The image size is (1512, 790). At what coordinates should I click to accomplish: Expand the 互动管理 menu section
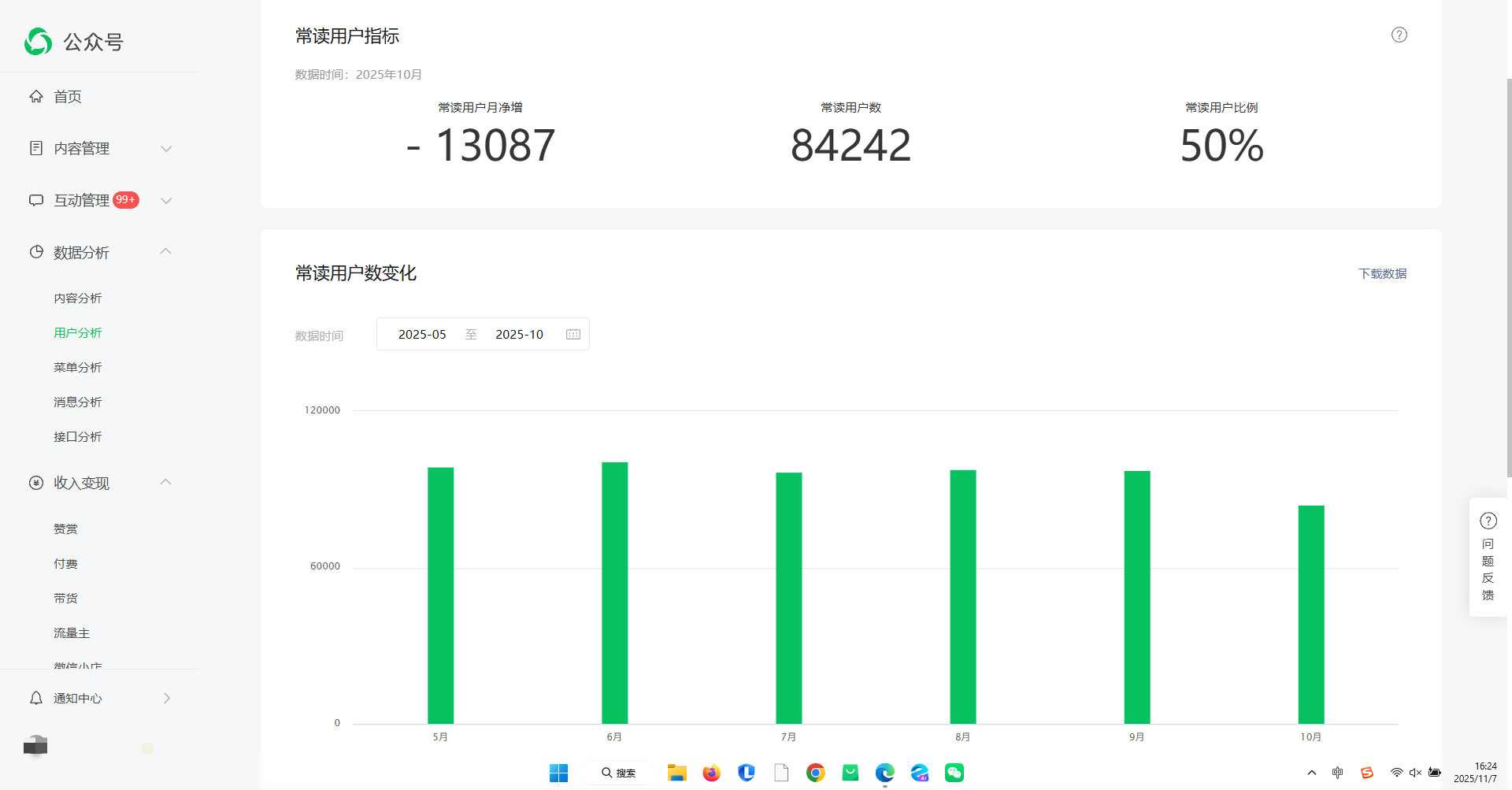tap(100, 200)
